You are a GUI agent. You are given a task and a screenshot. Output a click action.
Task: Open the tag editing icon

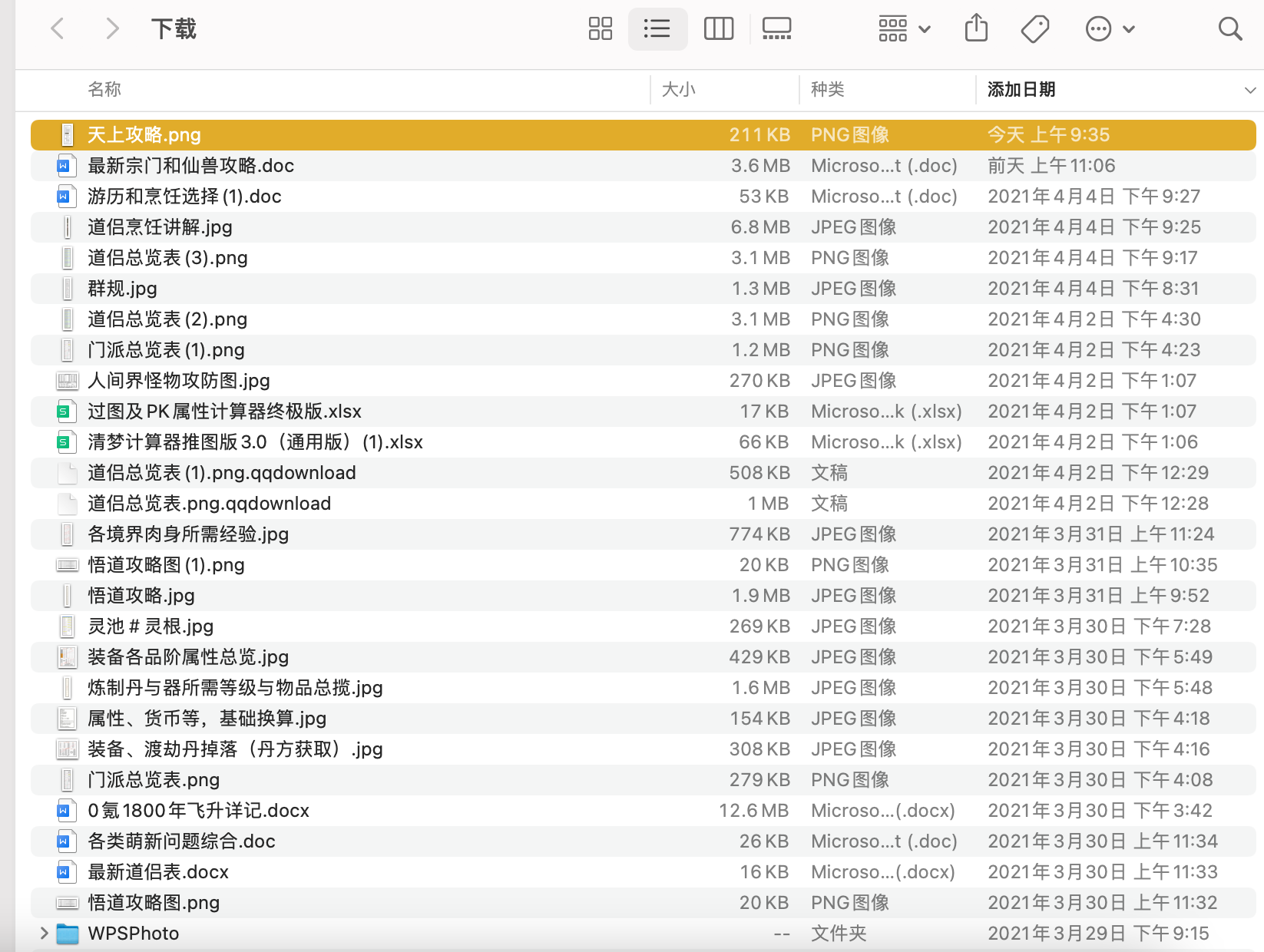click(x=1035, y=29)
